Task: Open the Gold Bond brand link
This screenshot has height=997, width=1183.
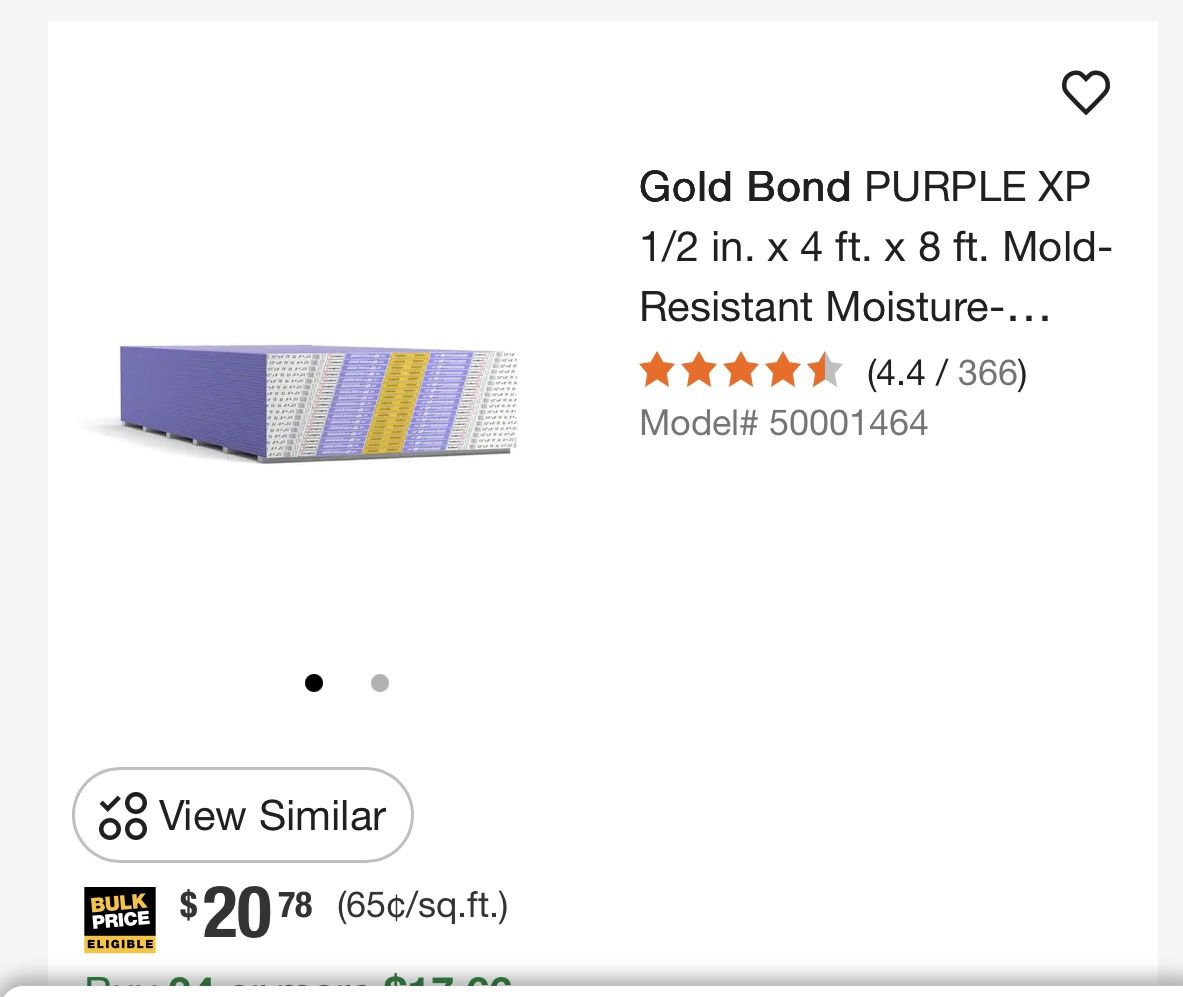Action: [x=744, y=187]
